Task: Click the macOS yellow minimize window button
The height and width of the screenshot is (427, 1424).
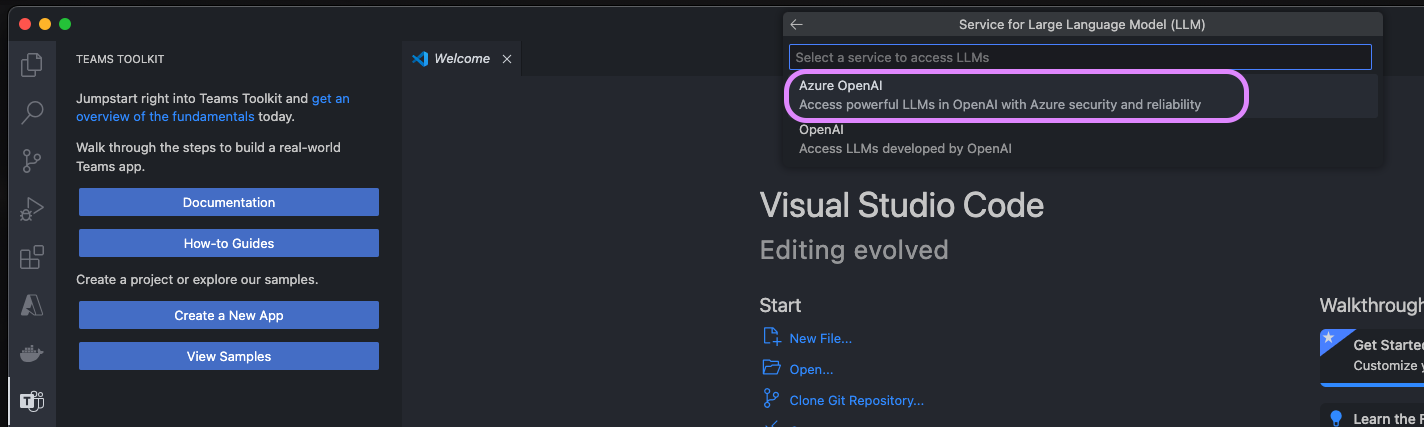Action: click(x=46, y=24)
